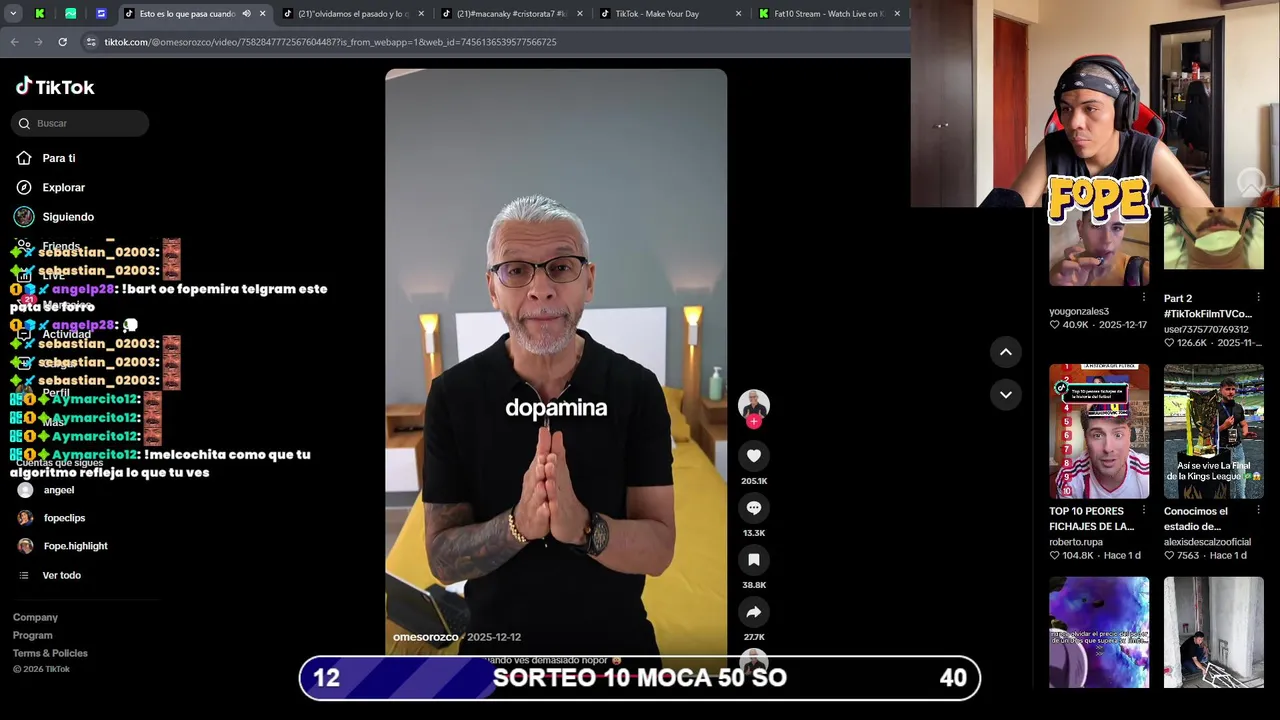This screenshot has width=1280, height=720.
Task: Click the '27.7K' shares count
Action: (754, 637)
